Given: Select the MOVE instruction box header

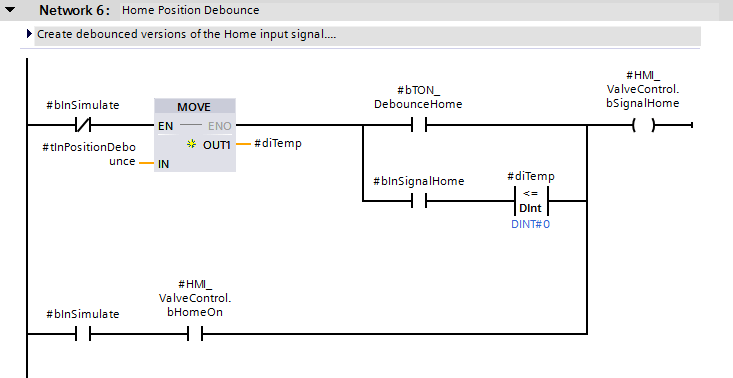Looking at the screenshot, I should [194, 107].
